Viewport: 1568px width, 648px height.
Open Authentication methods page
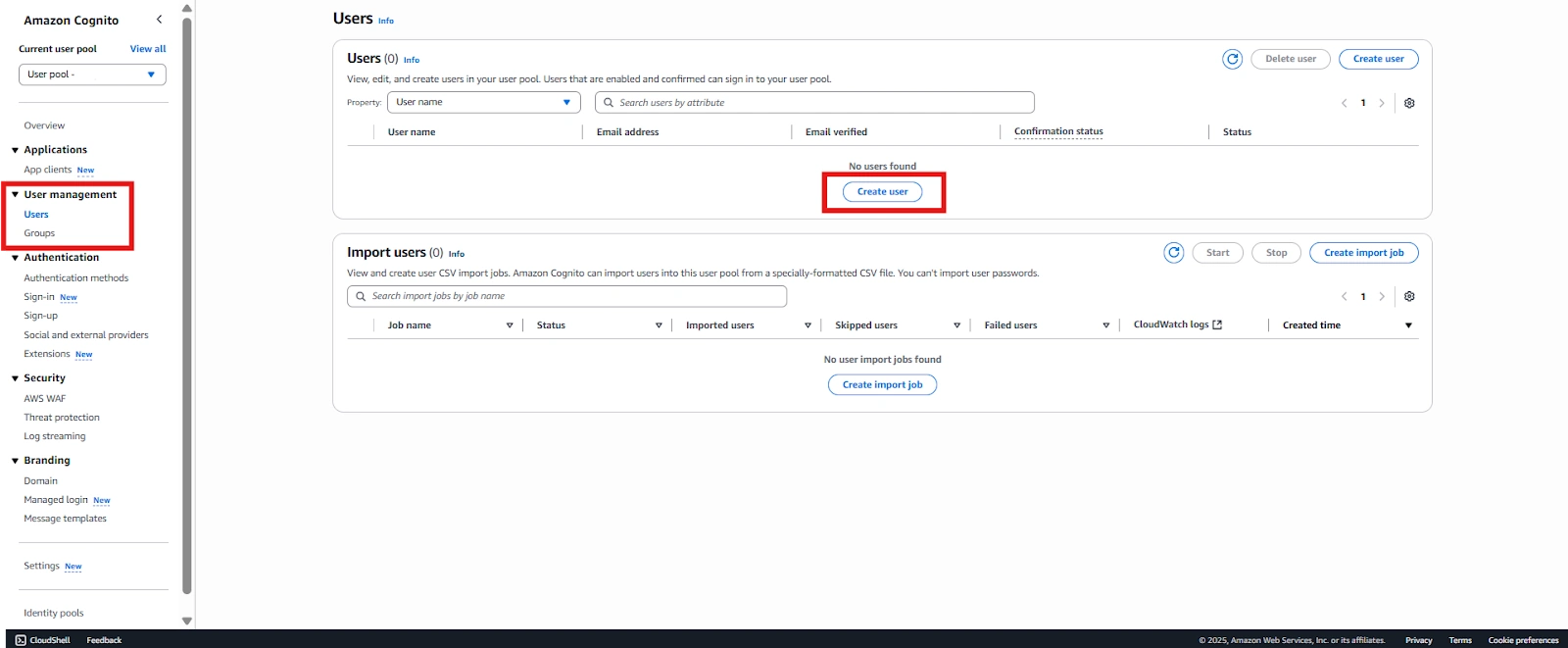tap(76, 278)
